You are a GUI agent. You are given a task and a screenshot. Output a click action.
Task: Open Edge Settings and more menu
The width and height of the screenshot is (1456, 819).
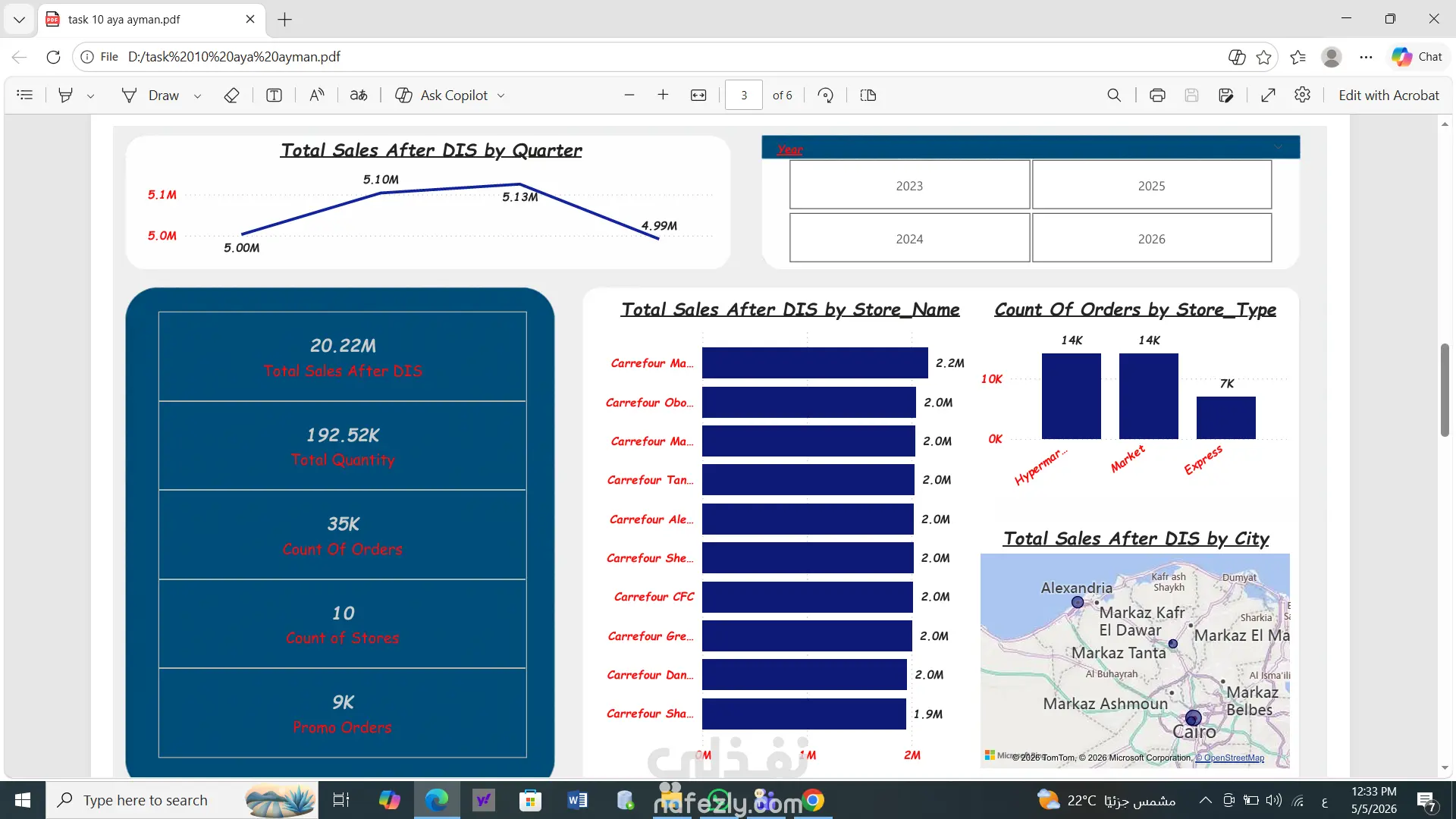pyautogui.click(x=1366, y=57)
